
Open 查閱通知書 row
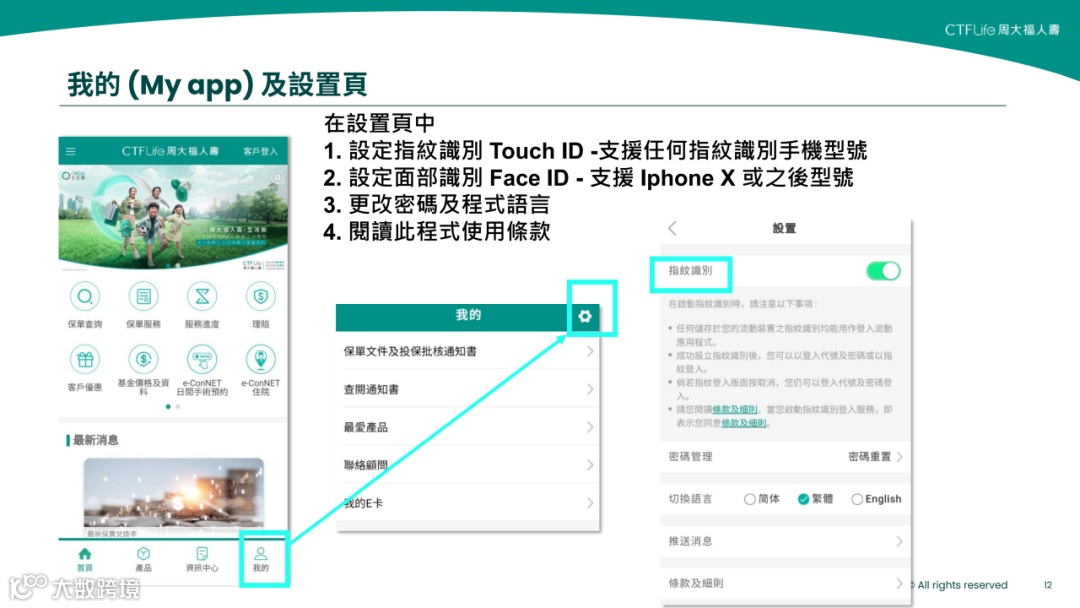click(x=468, y=389)
